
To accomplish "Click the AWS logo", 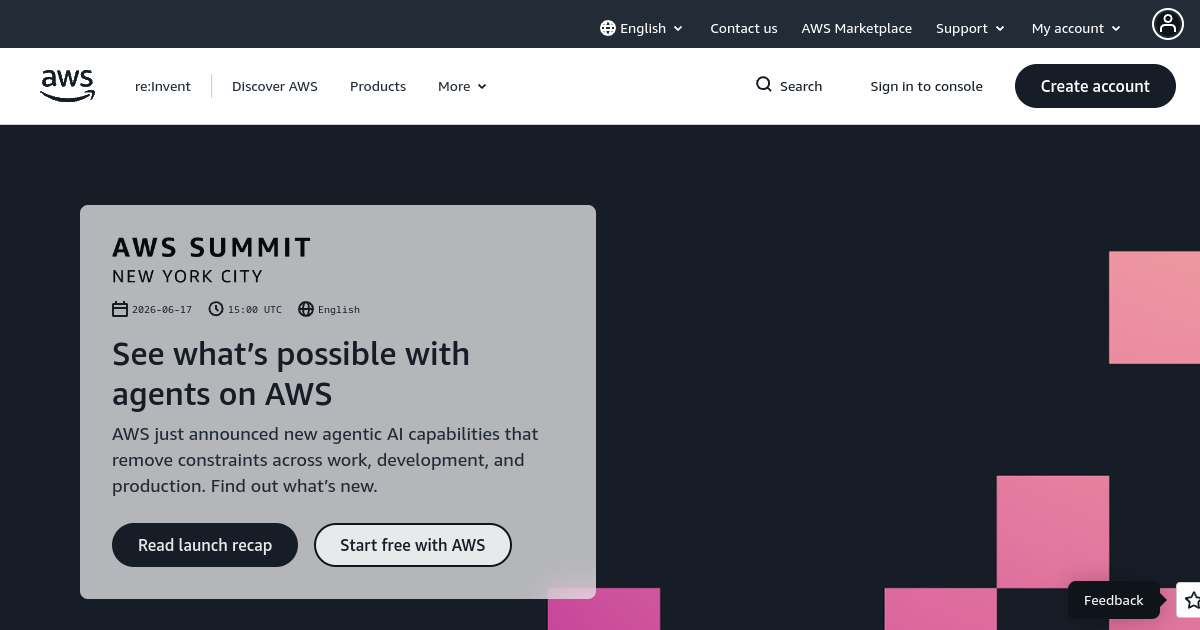I will 68,86.
